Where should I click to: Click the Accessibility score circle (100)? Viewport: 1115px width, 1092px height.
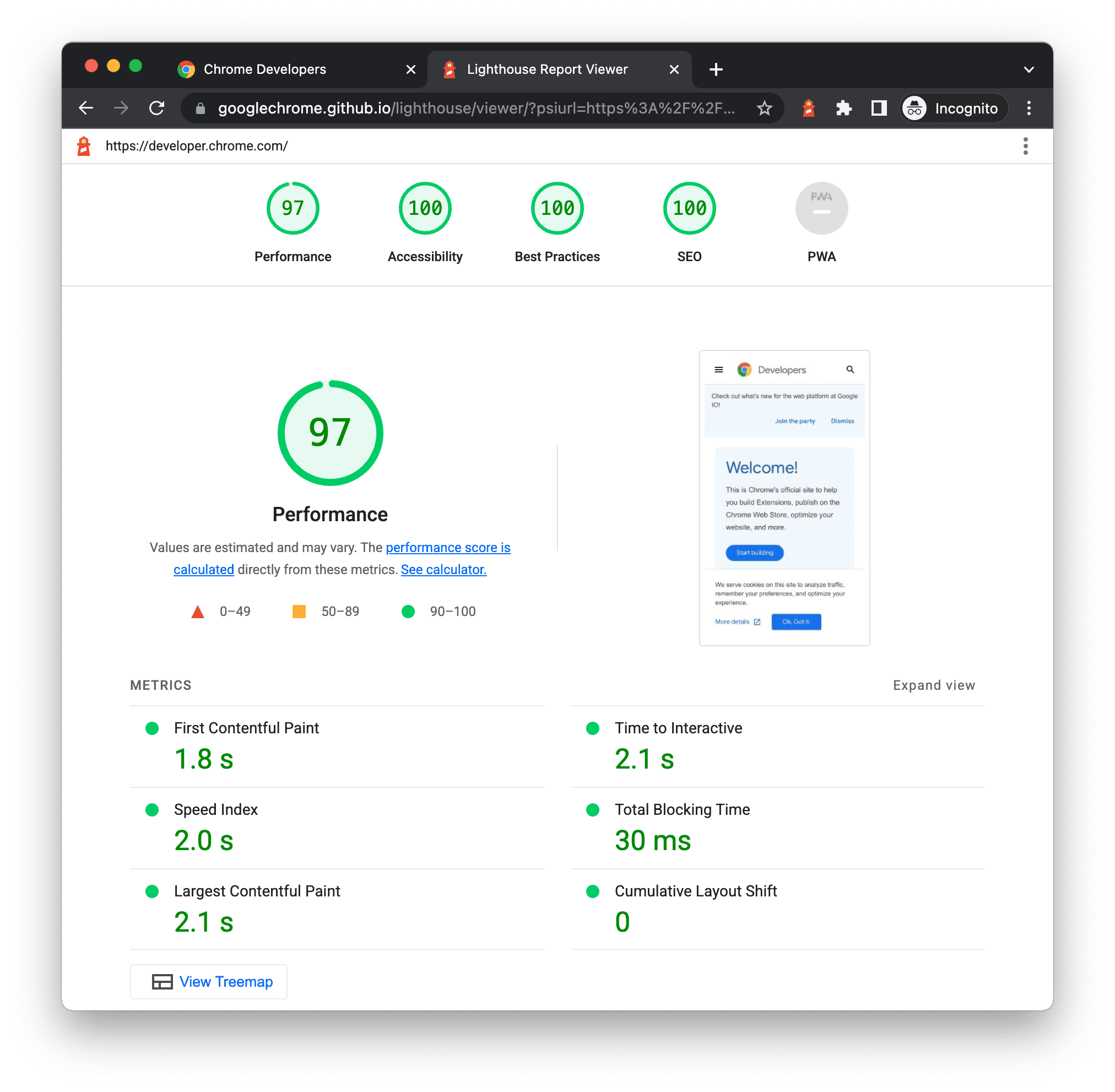424,210
